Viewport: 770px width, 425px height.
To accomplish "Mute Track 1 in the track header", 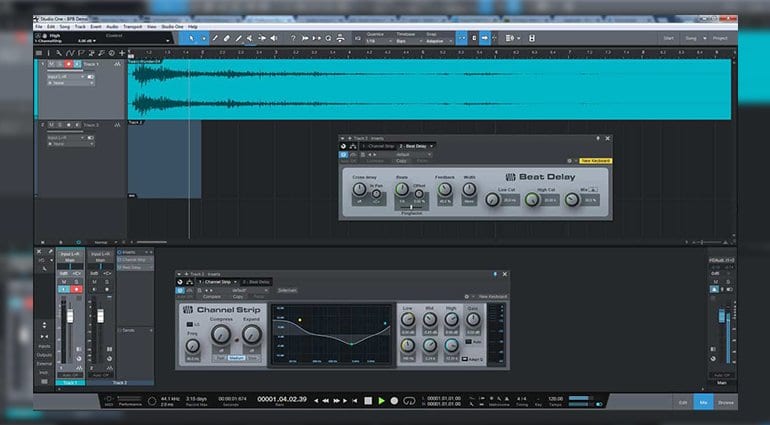I will point(51,64).
